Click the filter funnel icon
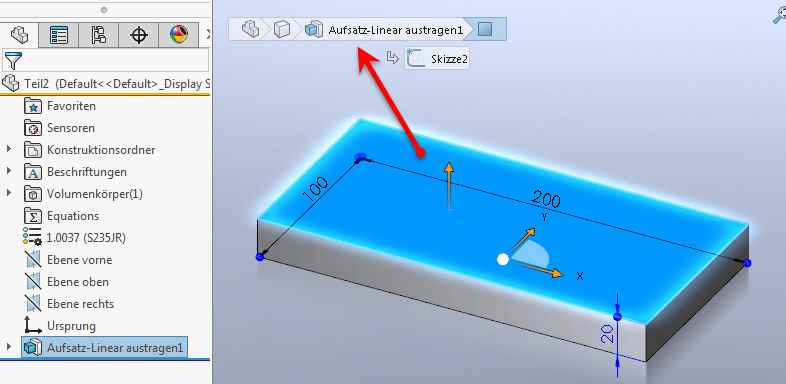Viewport: 786px width, 384px height. [x=13, y=61]
